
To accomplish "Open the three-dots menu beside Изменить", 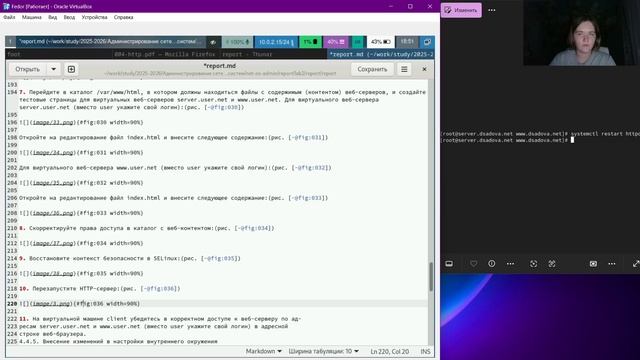I will coord(492,10).
